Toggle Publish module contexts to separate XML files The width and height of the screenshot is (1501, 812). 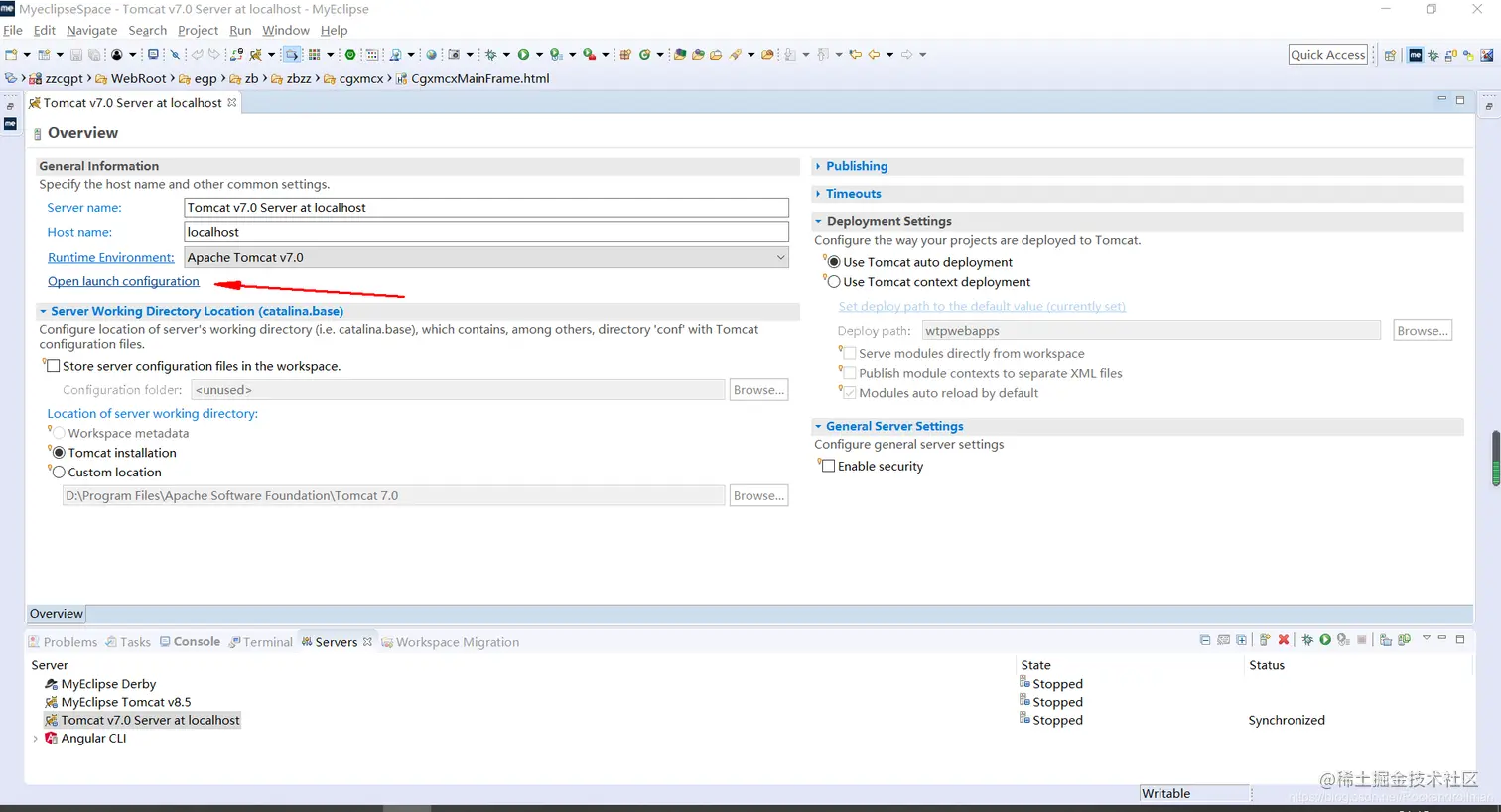coord(849,373)
